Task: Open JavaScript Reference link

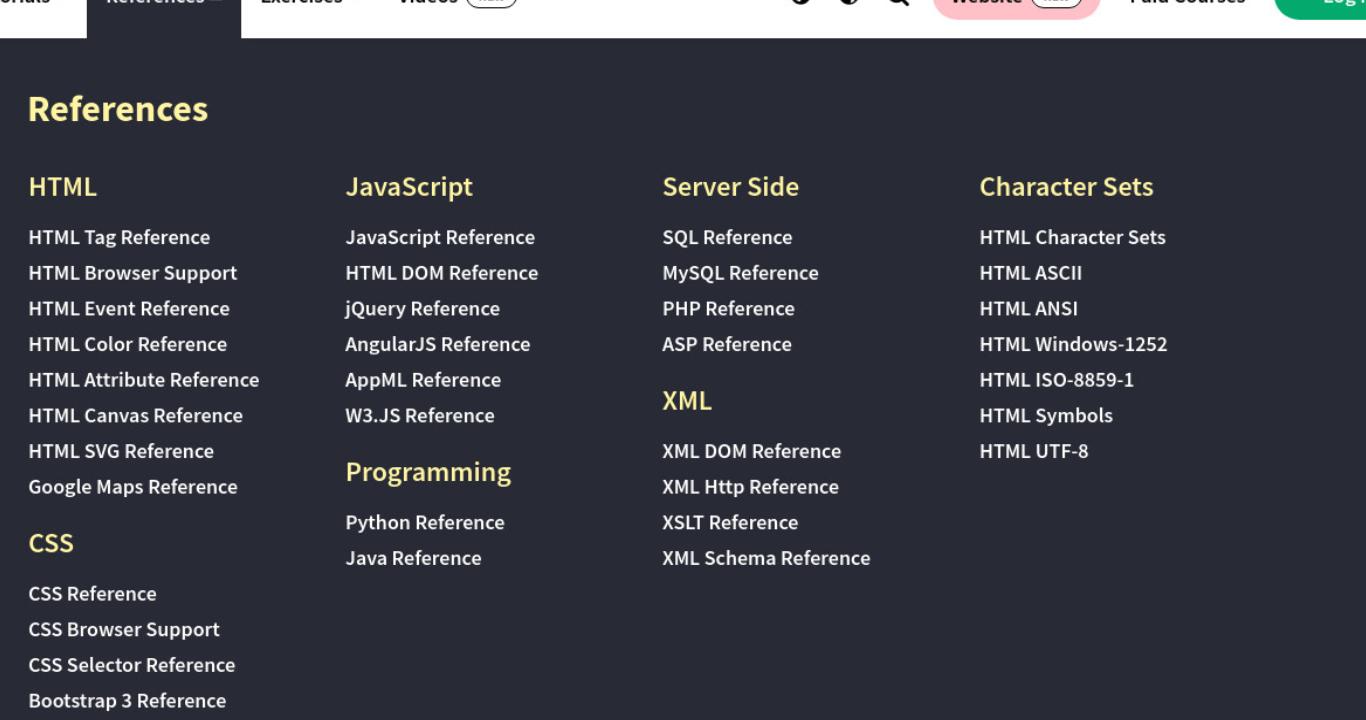Action: click(x=440, y=237)
